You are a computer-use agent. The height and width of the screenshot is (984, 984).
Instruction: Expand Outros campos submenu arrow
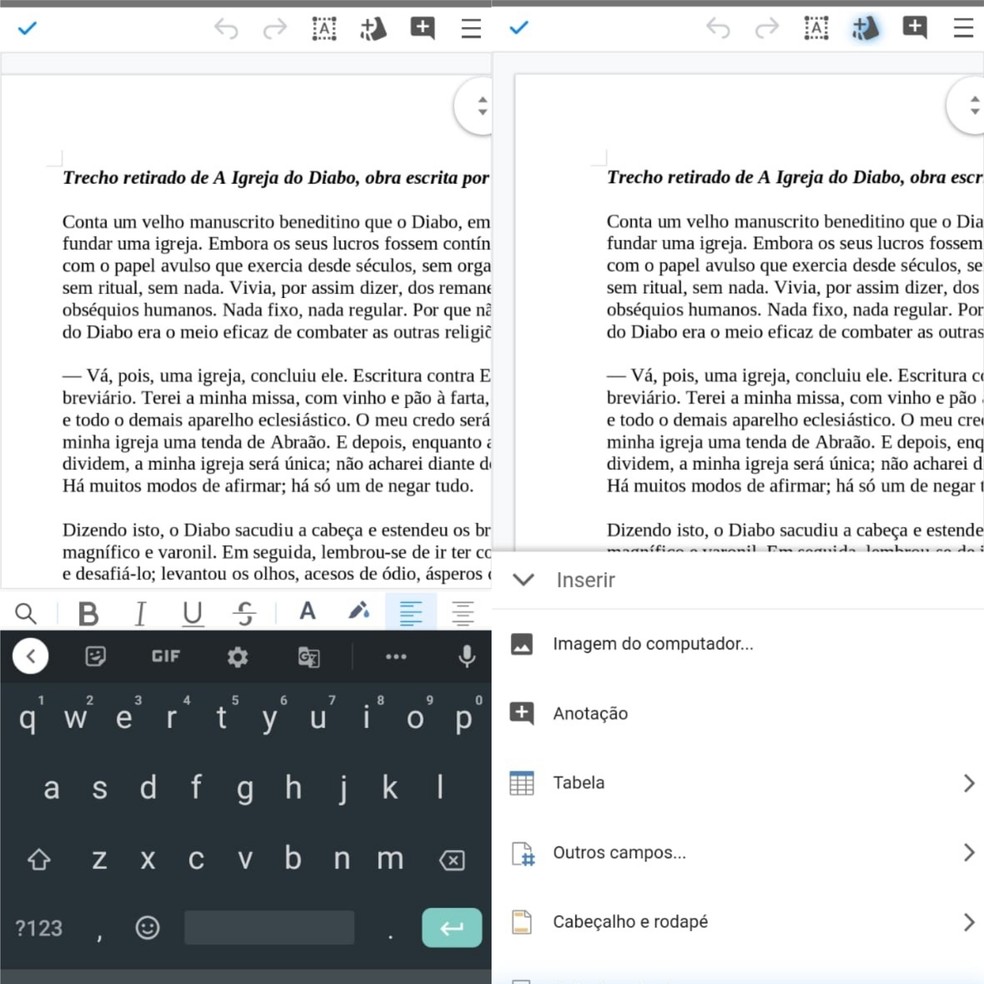point(969,852)
